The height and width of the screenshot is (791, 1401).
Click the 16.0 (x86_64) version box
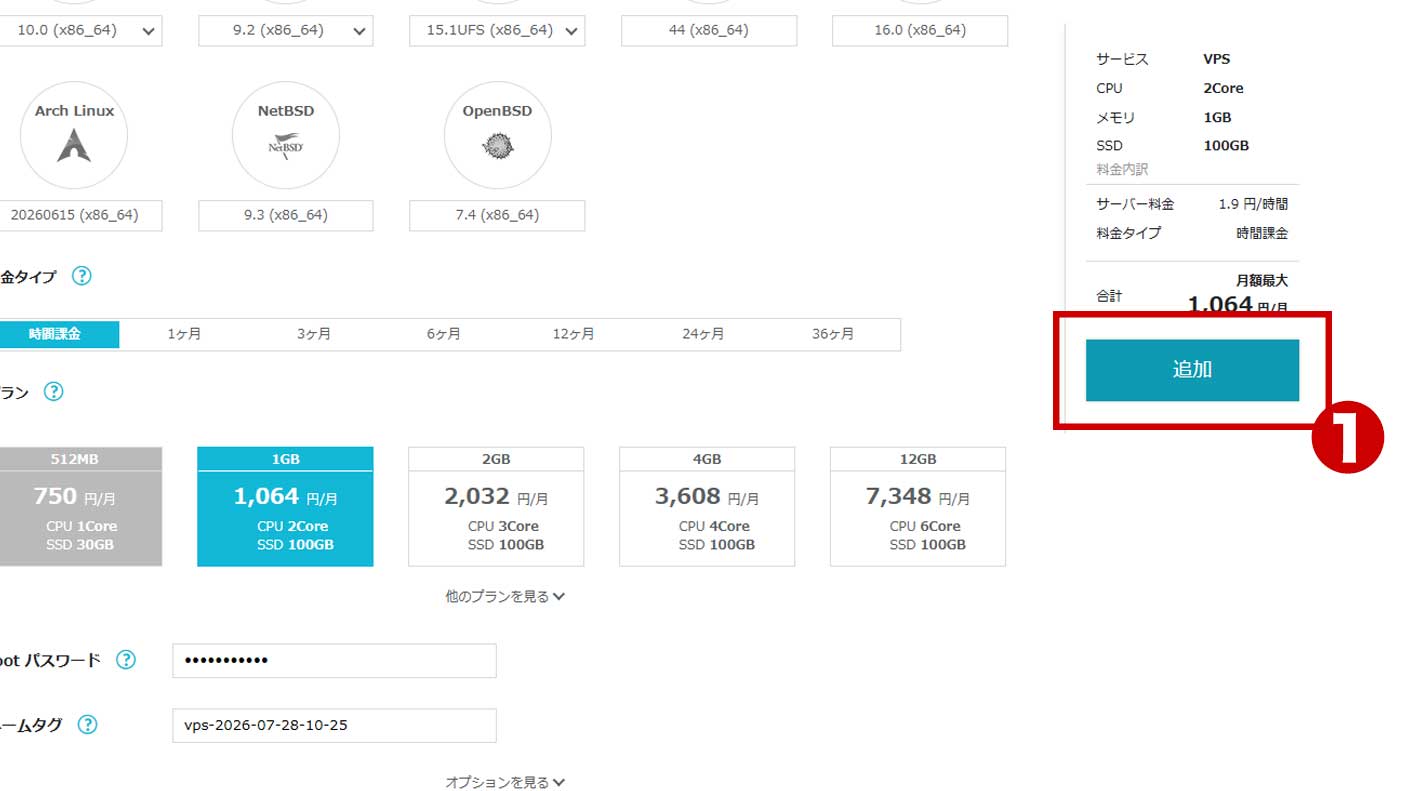(x=920, y=30)
